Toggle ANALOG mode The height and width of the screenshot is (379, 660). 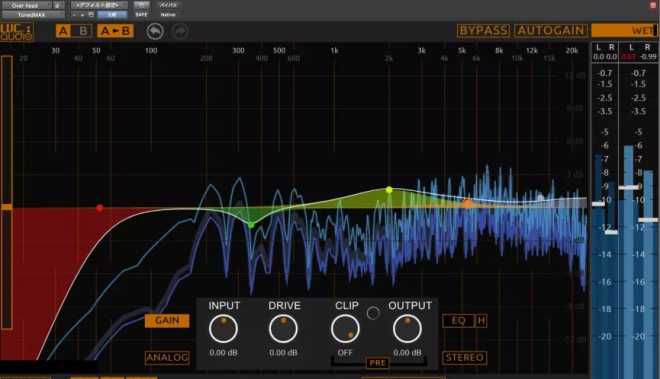[167, 358]
